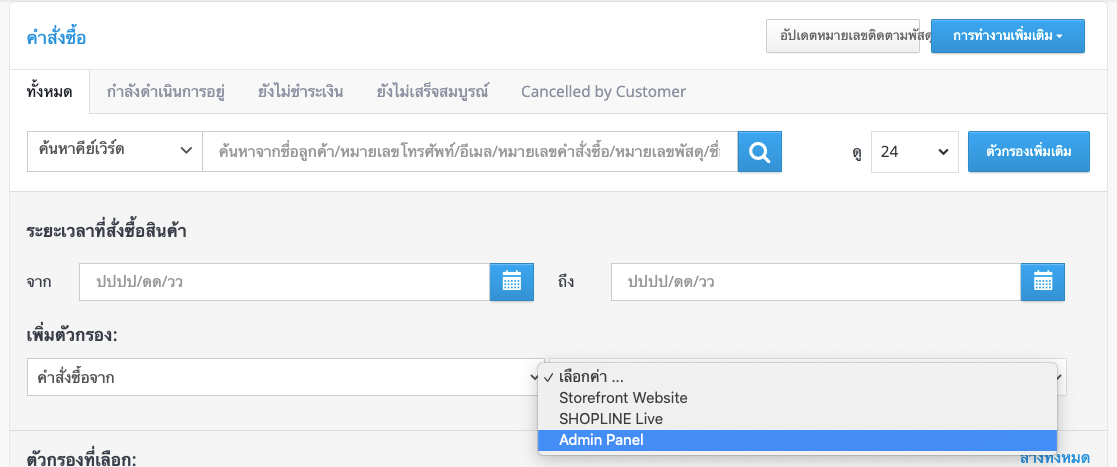Select 'SHOPLINE Live' in the dropdown list
The width and height of the screenshot is (1117, 467).
pos(797,419)
